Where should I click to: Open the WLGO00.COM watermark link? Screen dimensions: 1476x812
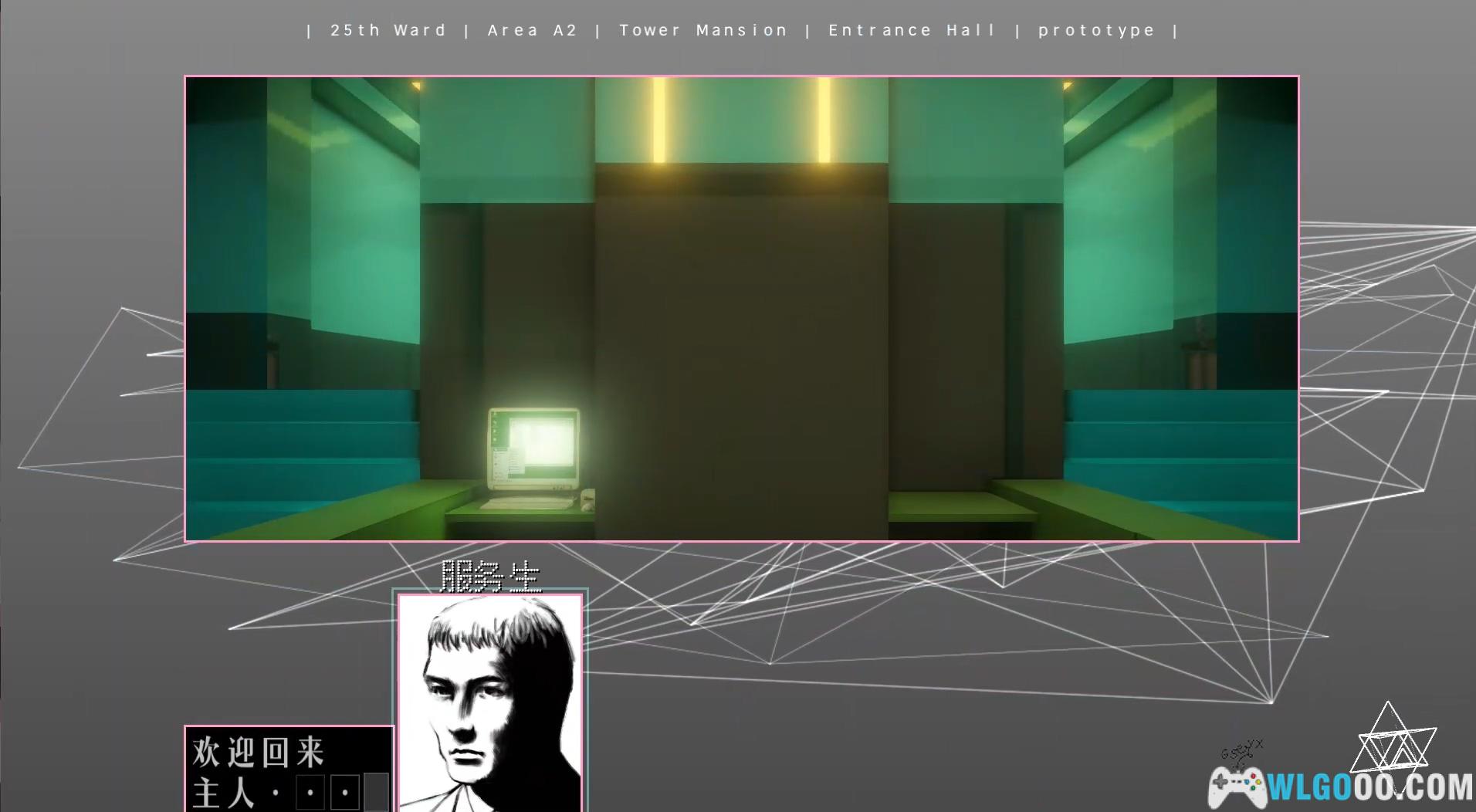(x=1370, y=787)
